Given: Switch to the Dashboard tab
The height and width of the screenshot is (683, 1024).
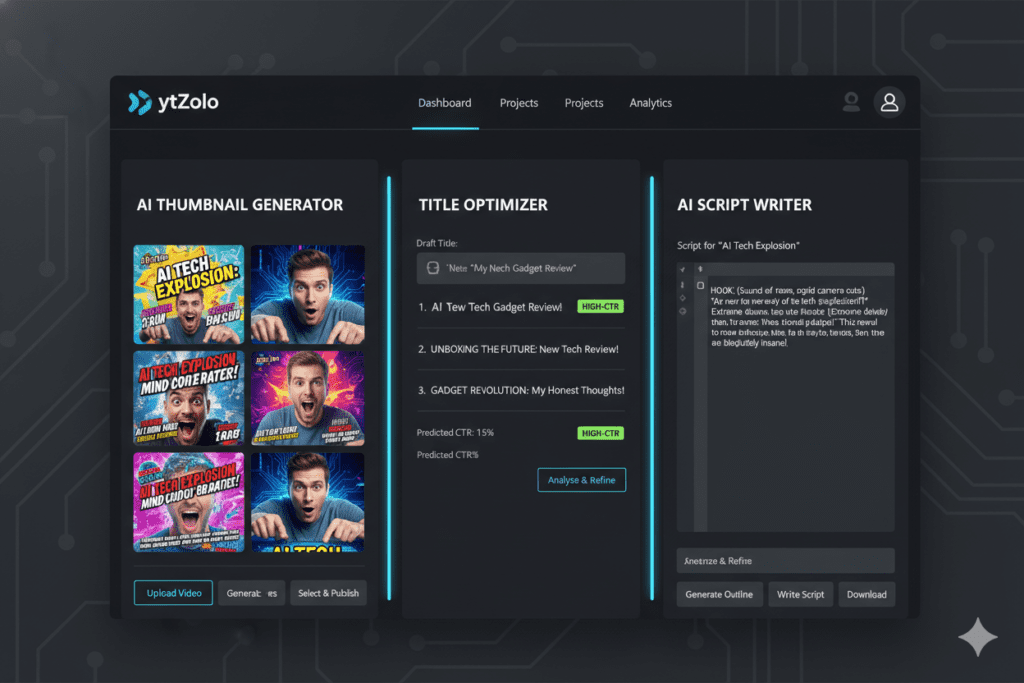Looking at the screenshot, I should (445, 103).
